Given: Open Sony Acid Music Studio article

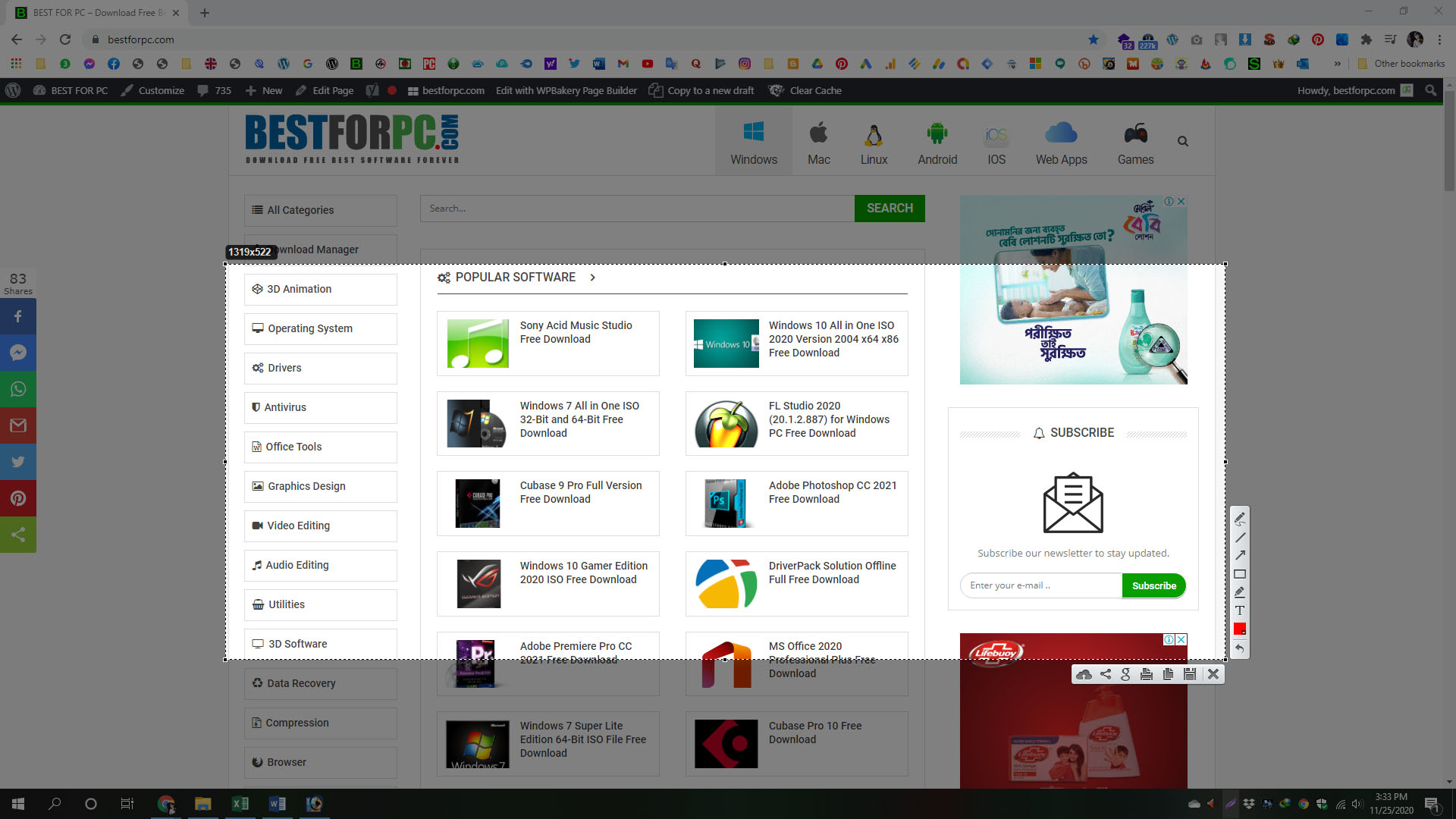Looking at the screenshot, I should point(576,332).
